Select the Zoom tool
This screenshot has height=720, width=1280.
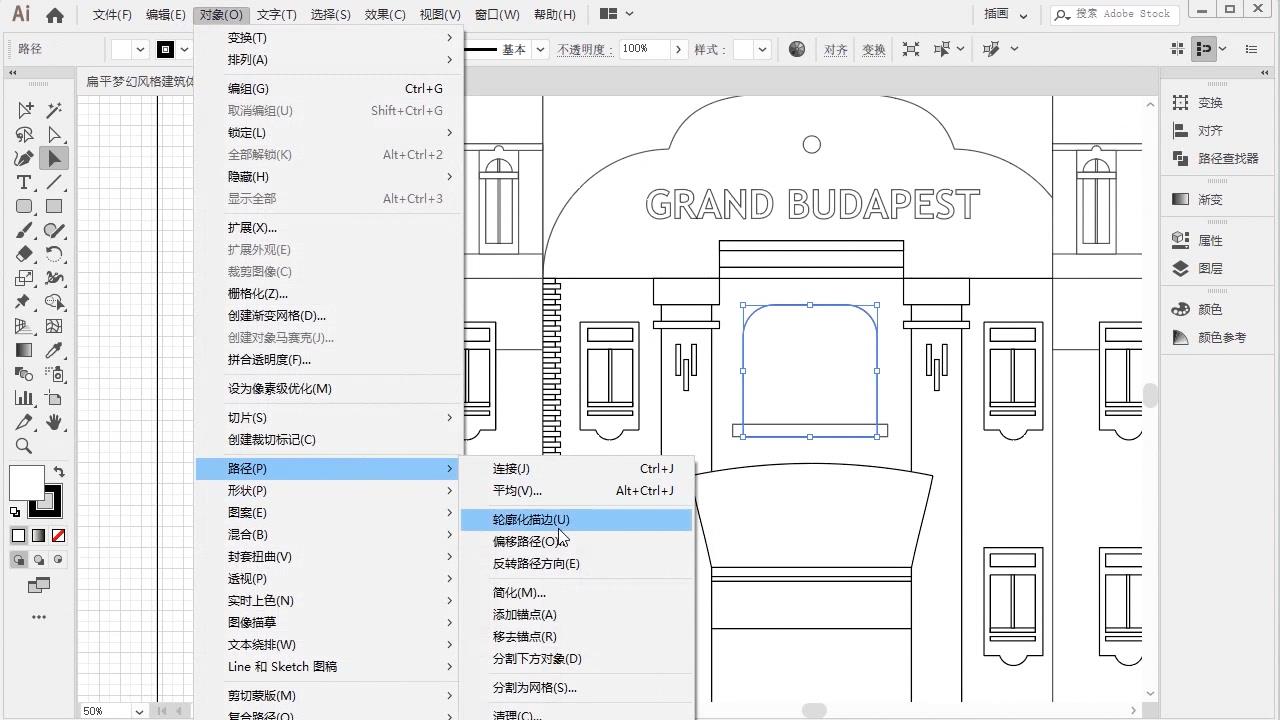pos(24,446)
